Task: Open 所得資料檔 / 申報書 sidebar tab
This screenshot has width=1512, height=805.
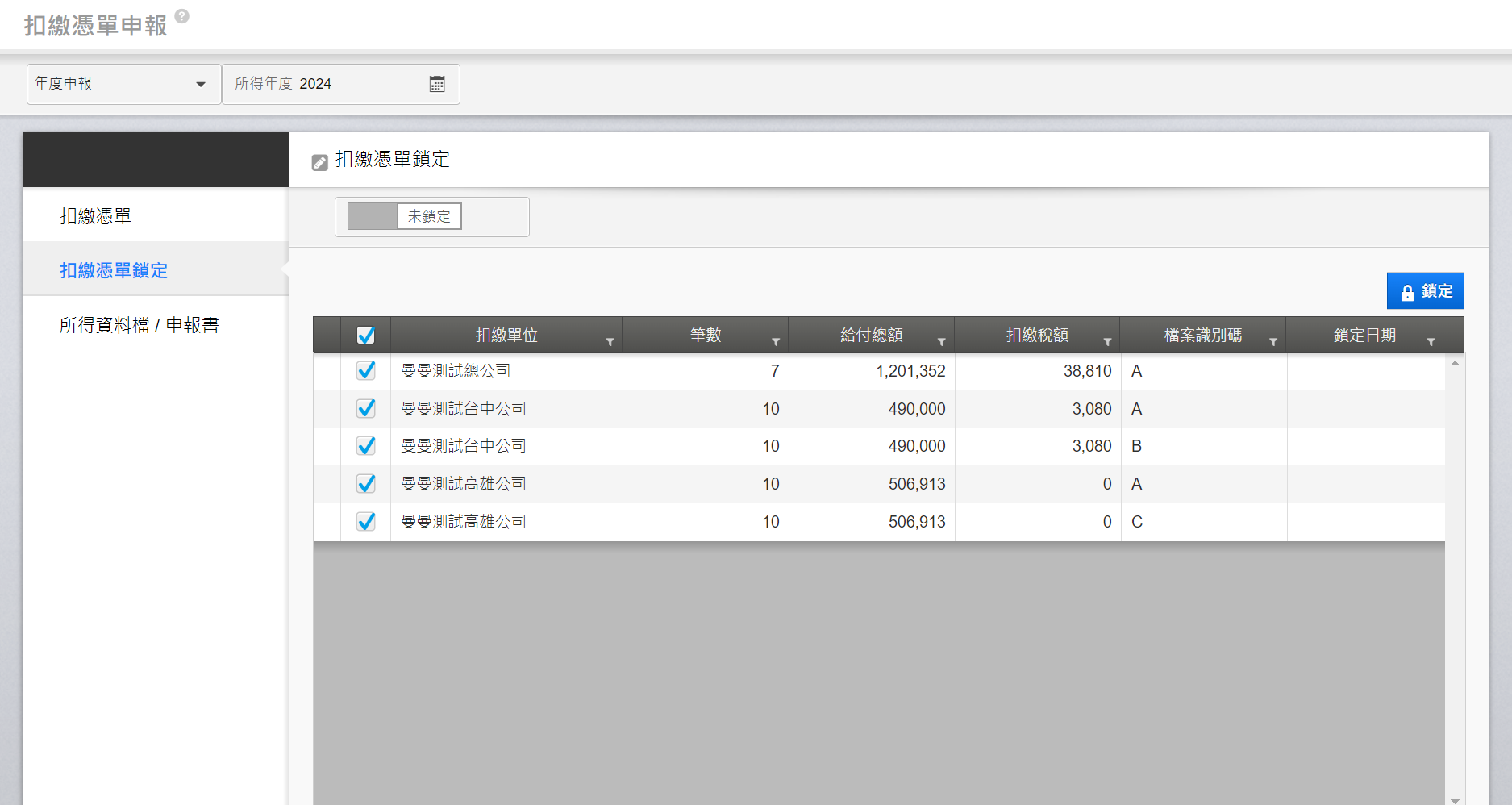Action: coord(139,325)
